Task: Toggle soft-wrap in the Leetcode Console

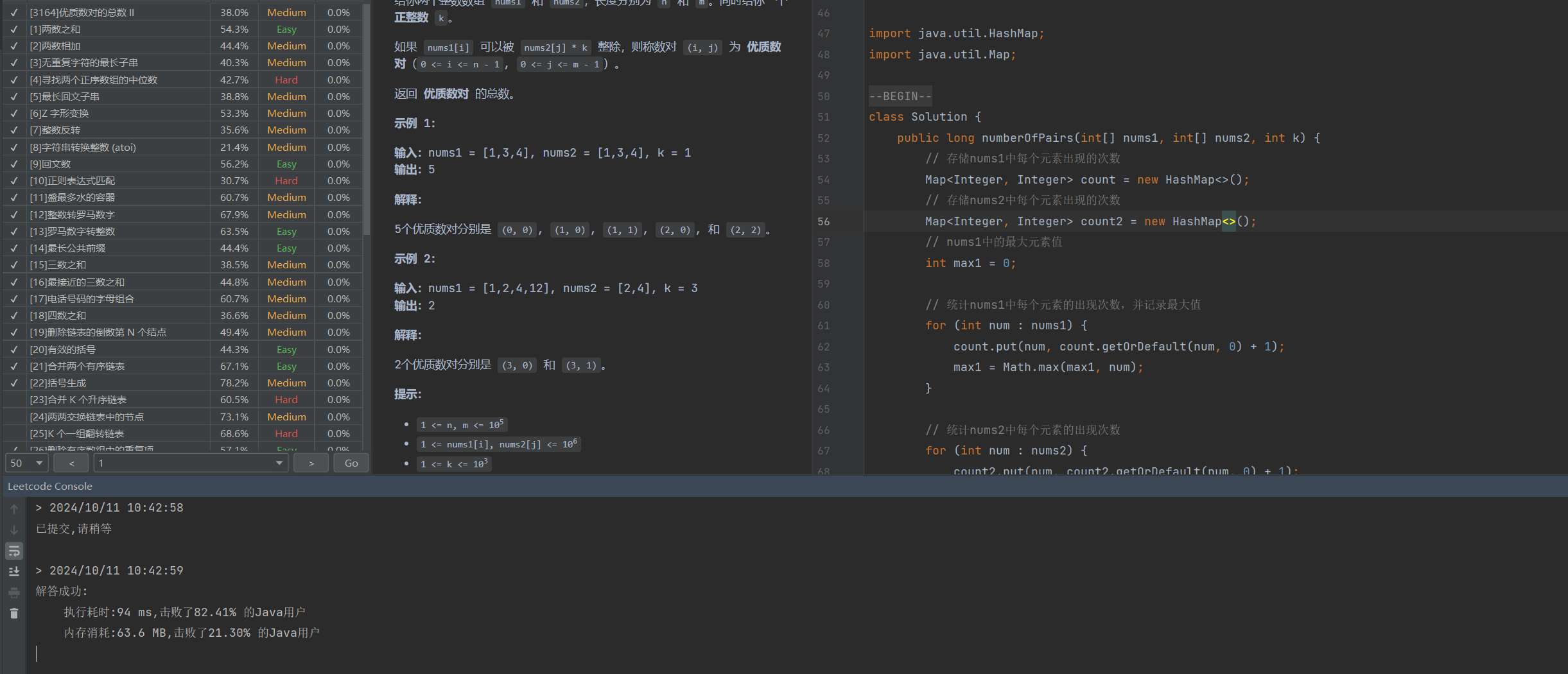Action: click(x=14, y=551)
